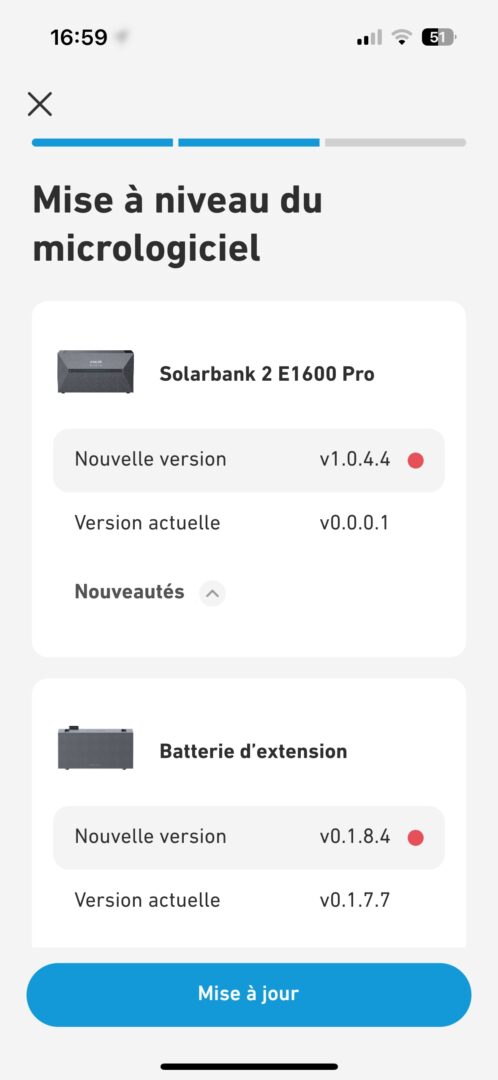Tap the Solarbank 2 E1600 Pro title
The width and height of the screenshot is (498, 1080).
click(x=267, y=373)
